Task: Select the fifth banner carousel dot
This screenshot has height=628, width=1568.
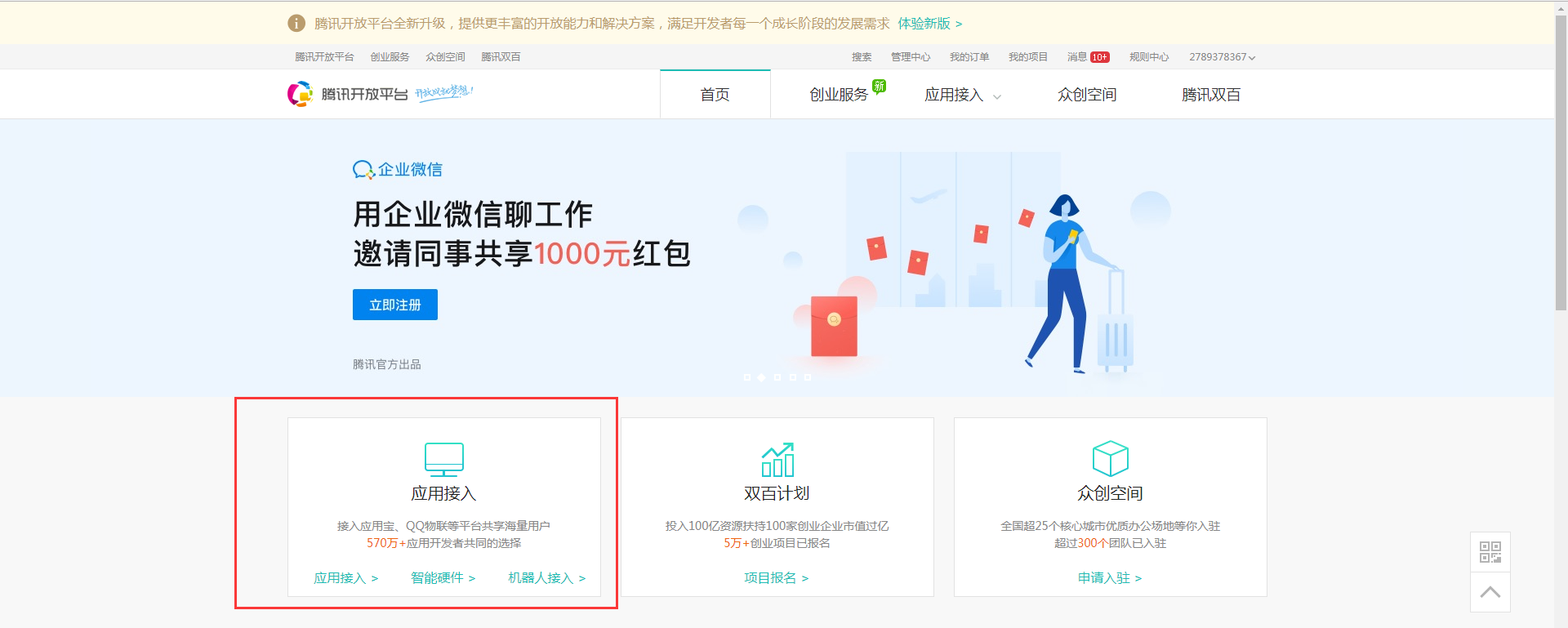Action: [x=808, y=377]
